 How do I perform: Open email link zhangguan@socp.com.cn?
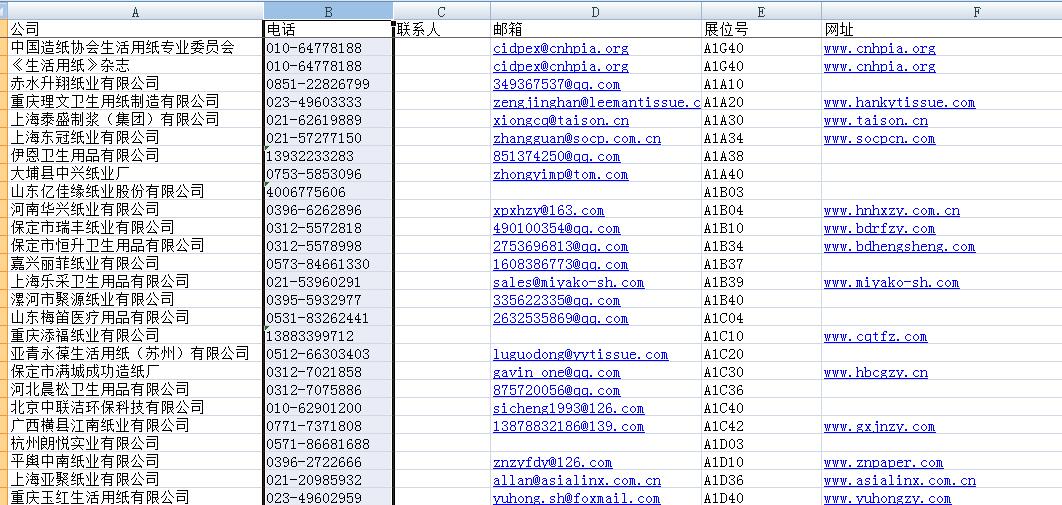[x=577, y=138]
